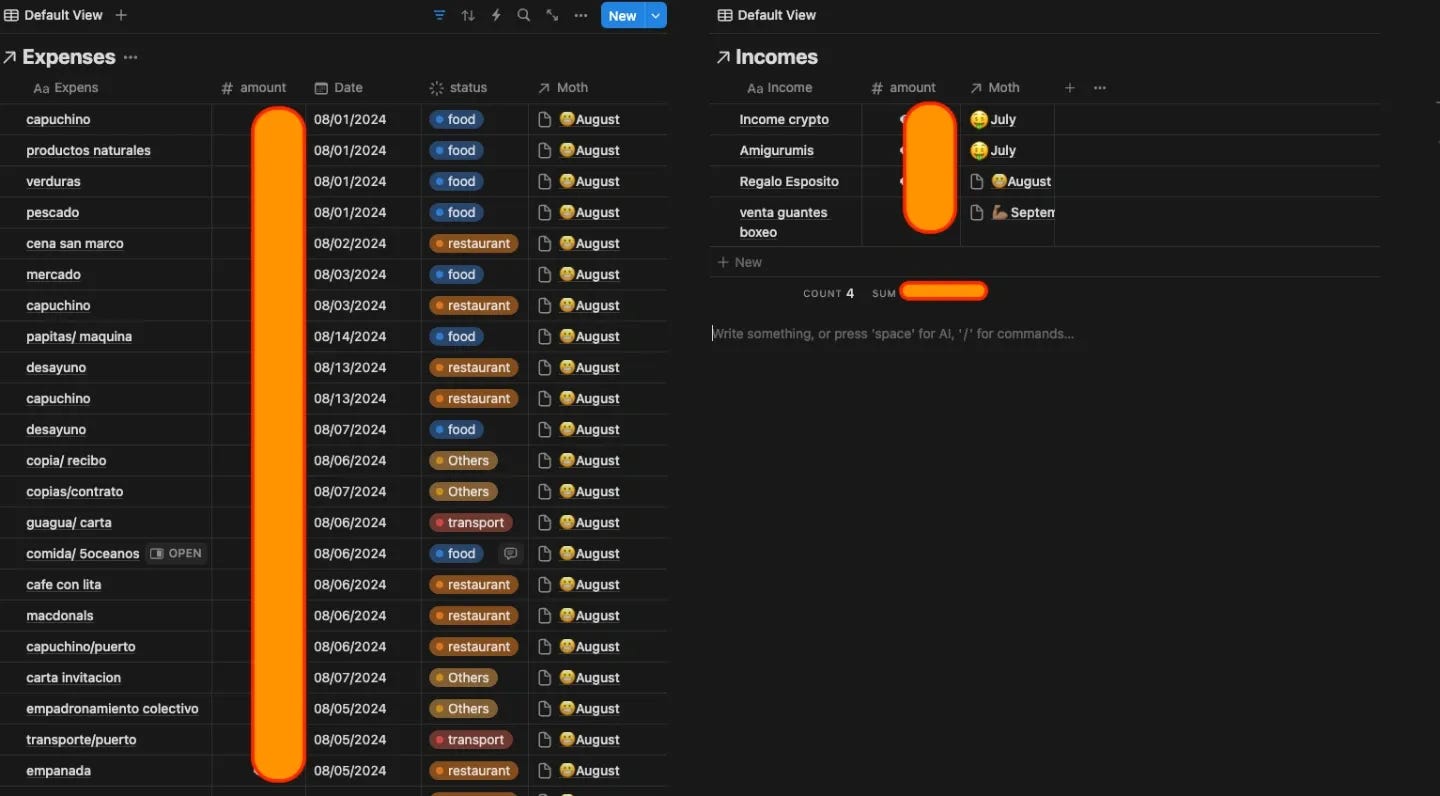Open the Date column header
1440x796 pixels.
(339, 88)
